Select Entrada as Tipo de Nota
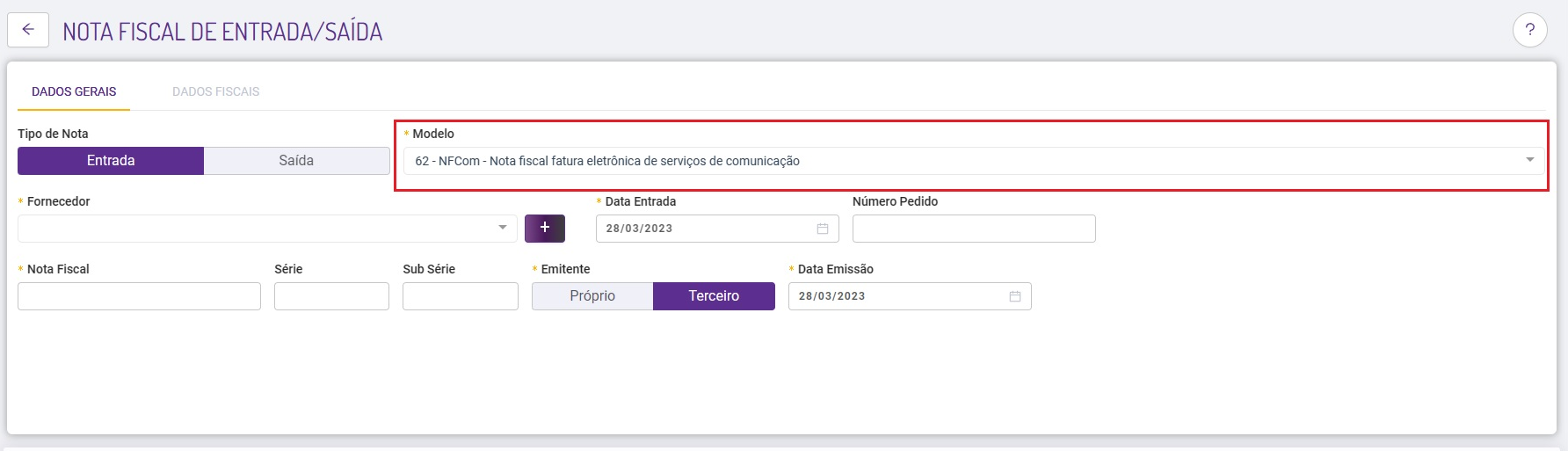The image size is (1568, 451). (111, 161)
